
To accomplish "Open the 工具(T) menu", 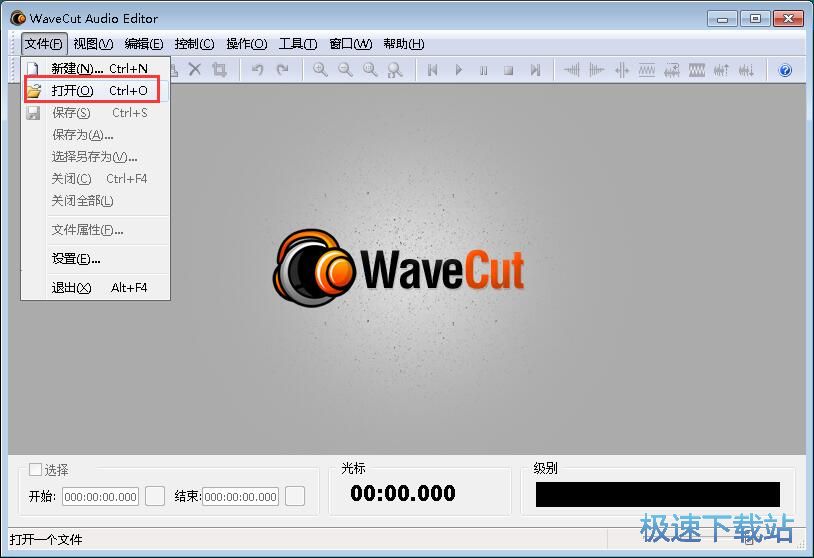I will pyautogui.click(x=298, y=44).
